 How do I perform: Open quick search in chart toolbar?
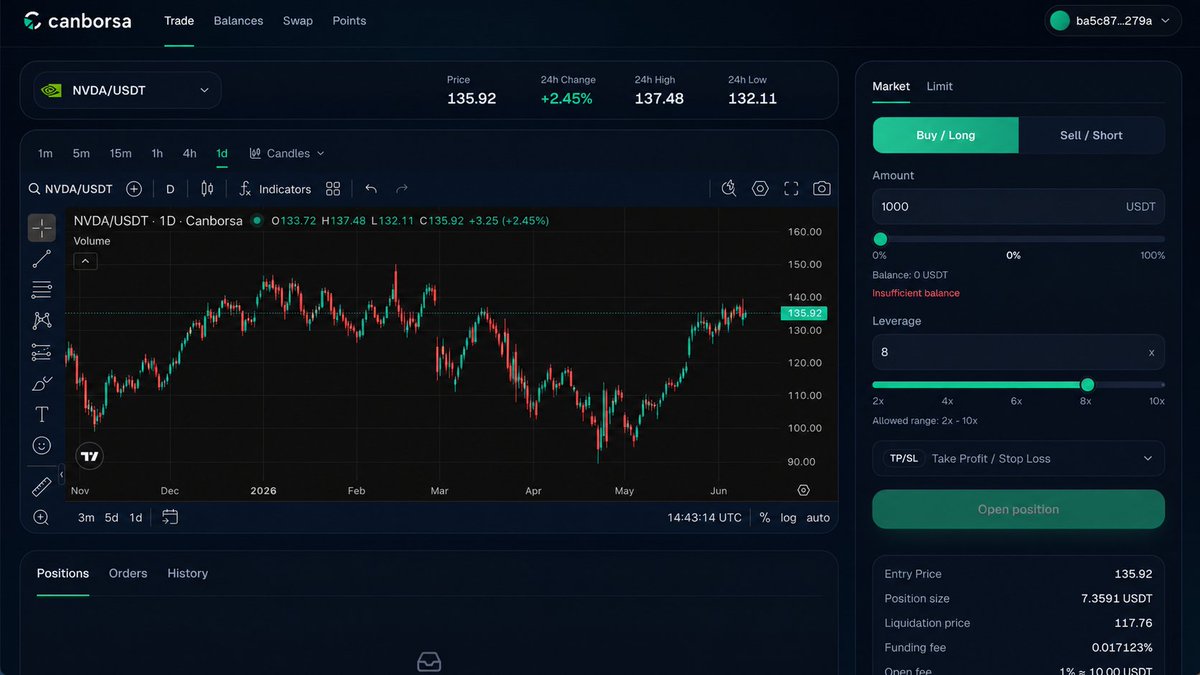(x=729, y=188)
